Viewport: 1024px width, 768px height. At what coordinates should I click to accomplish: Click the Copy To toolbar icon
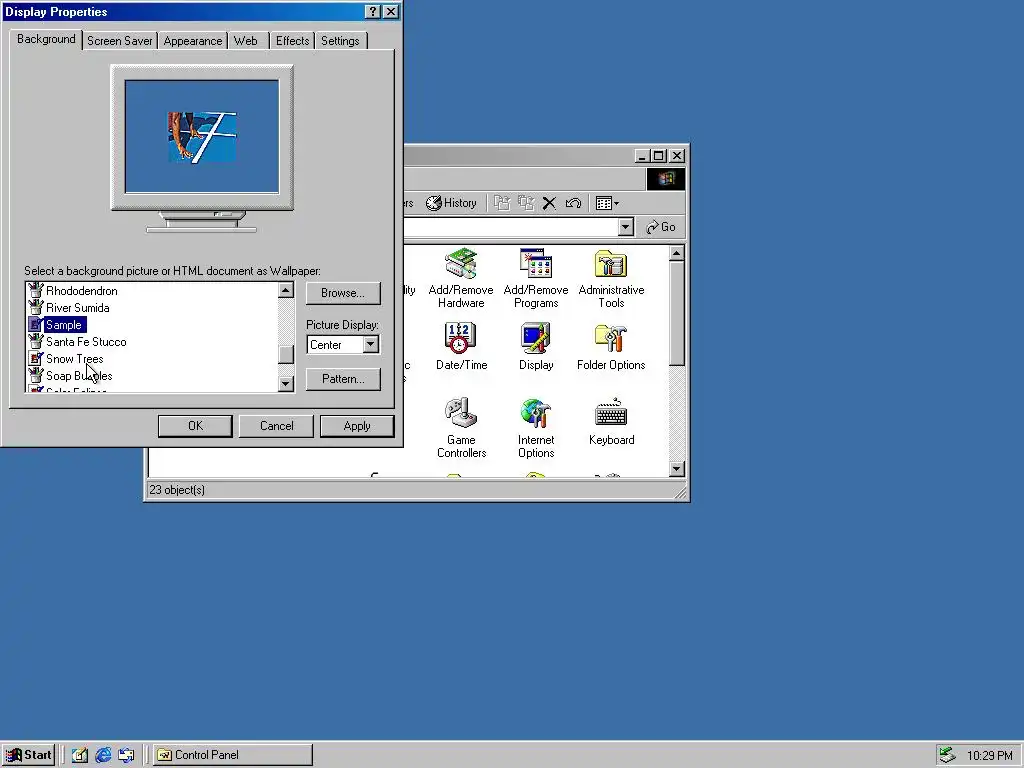tap(526, 203)
